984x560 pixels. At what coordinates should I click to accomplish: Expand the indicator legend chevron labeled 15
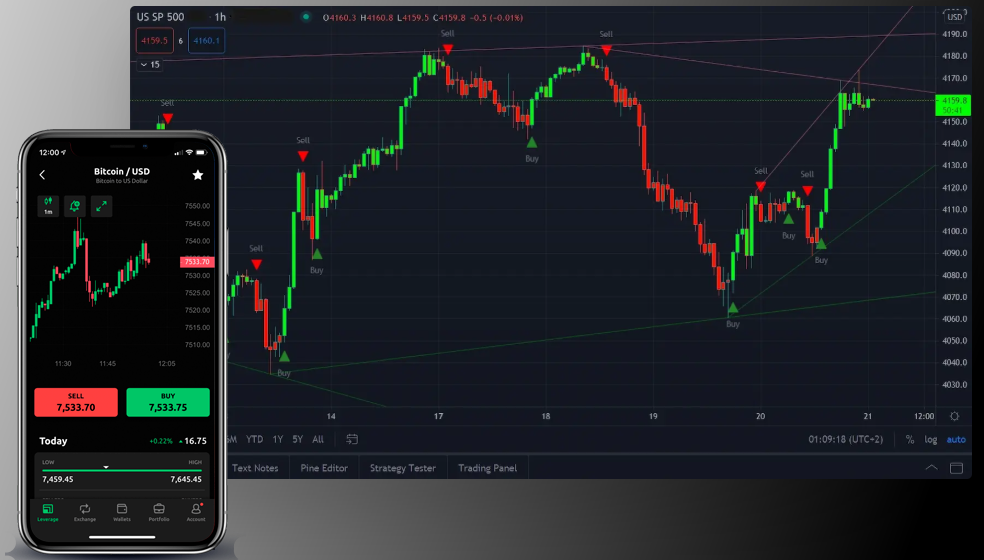[149, 65]
